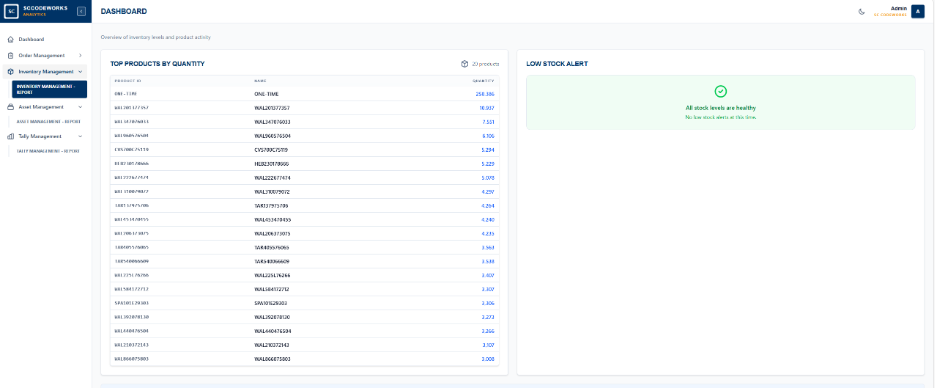Image resolution: width=936 pixels, height=388 pixels.
Task: Collapse the sidebar with the arrow button
Action: click(x=82, y=11)
